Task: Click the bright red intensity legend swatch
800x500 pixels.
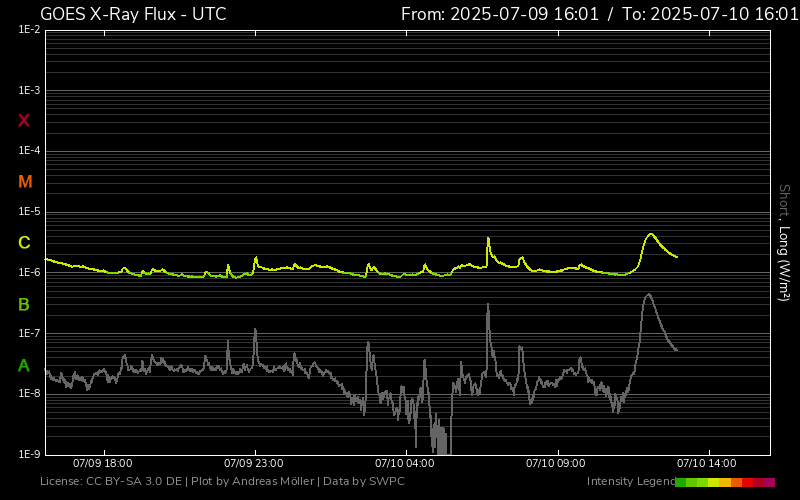Action: [x=747, y=482]
